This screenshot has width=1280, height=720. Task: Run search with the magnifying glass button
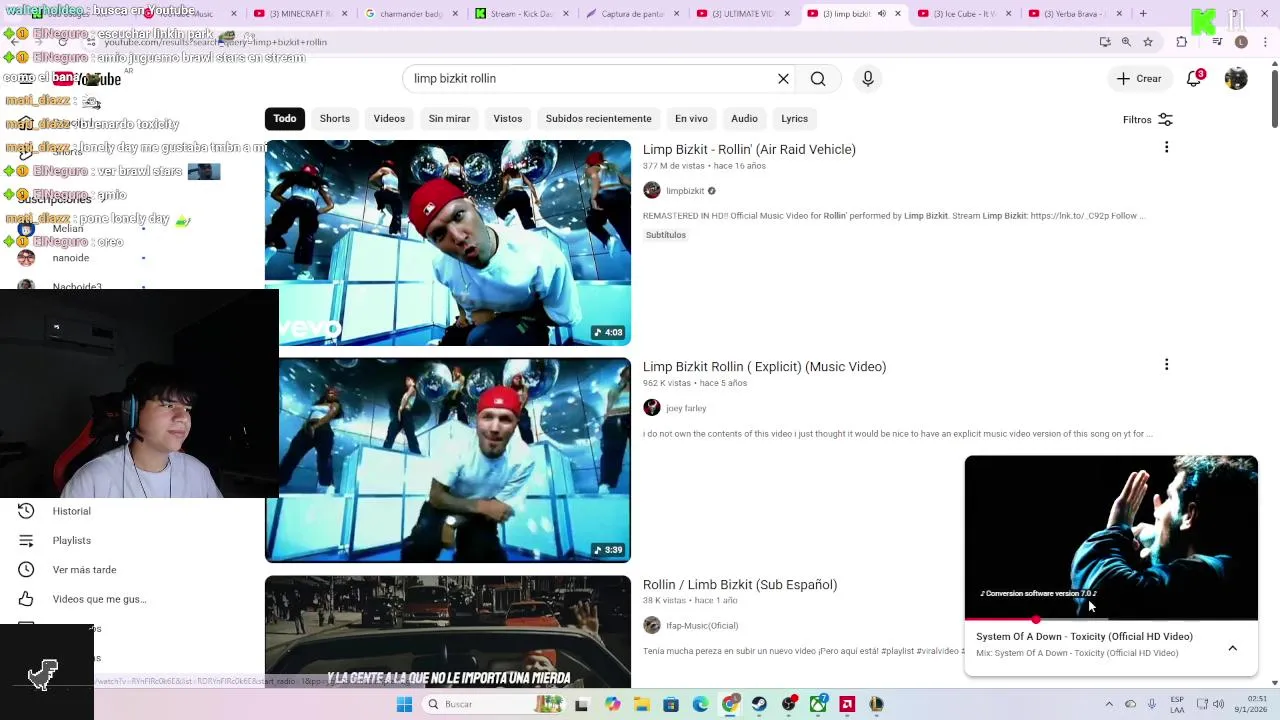[818, 79]
